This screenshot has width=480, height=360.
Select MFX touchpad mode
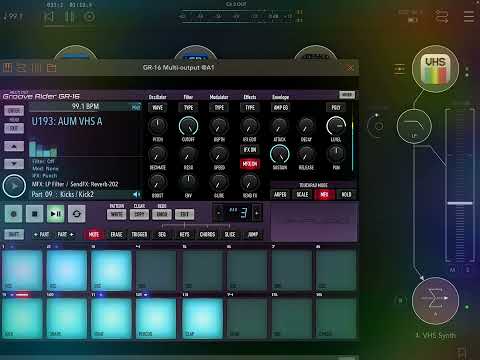(324, 195)
